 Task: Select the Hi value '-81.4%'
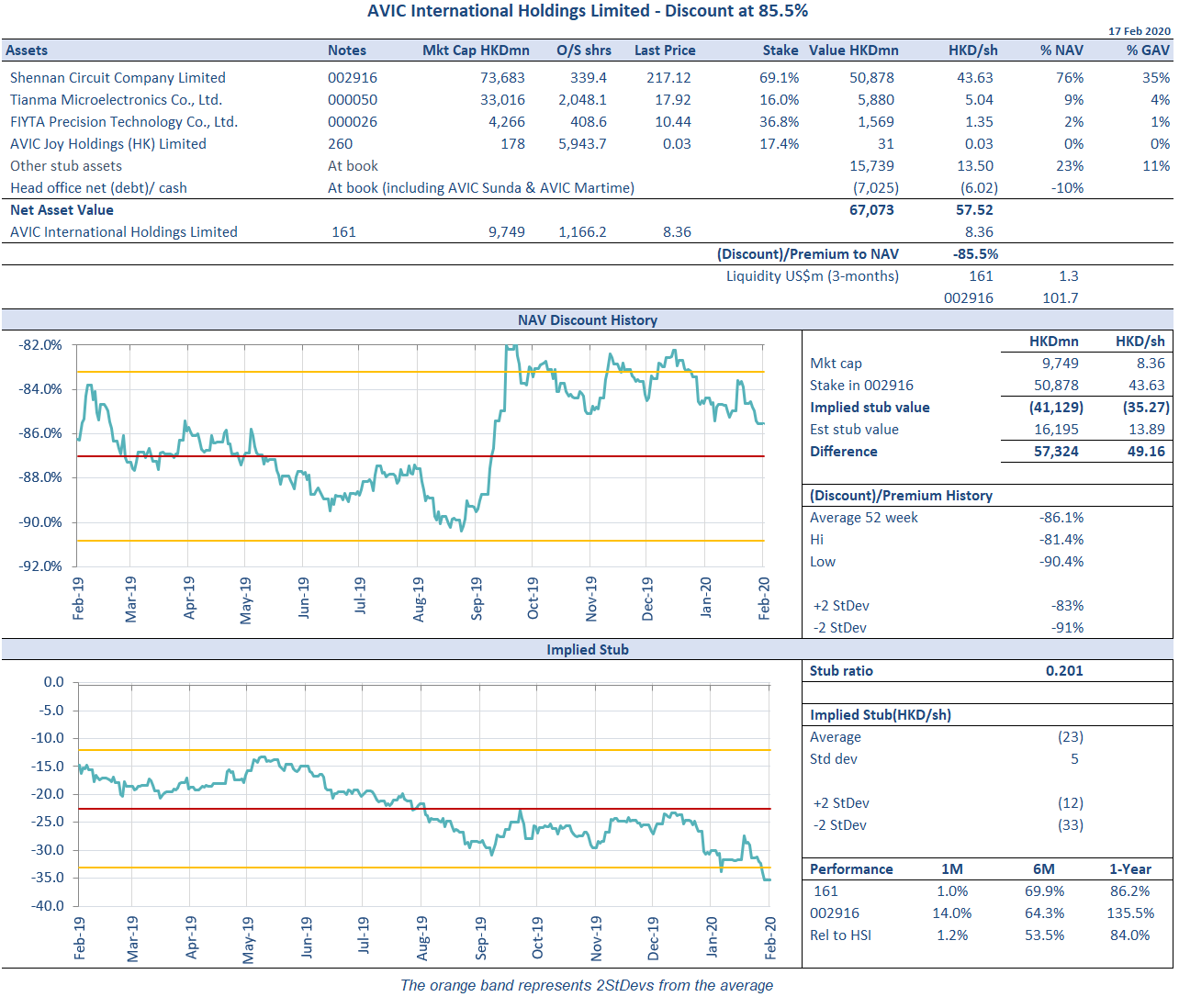(x=1061, y=540)
